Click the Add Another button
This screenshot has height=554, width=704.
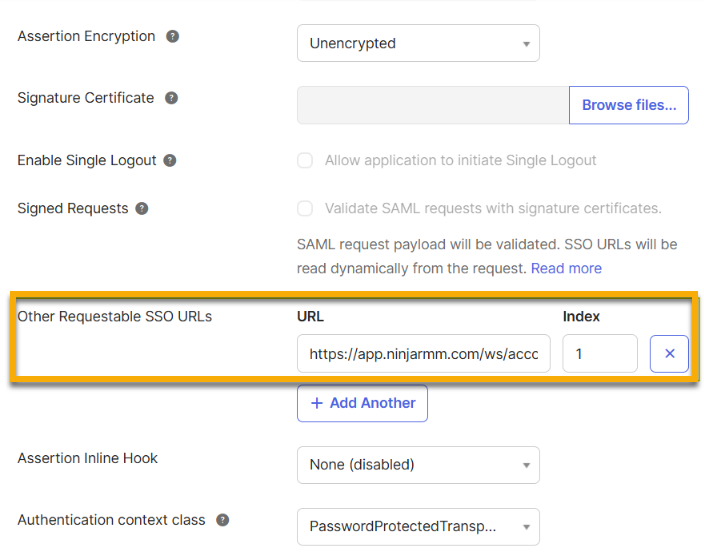(362, 403)
